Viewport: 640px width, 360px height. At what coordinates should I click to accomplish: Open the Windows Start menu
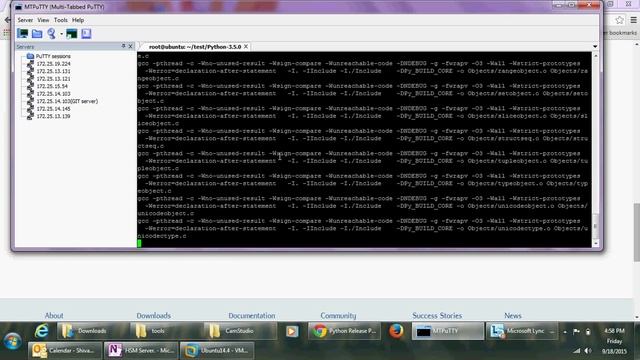pos(13,341)
